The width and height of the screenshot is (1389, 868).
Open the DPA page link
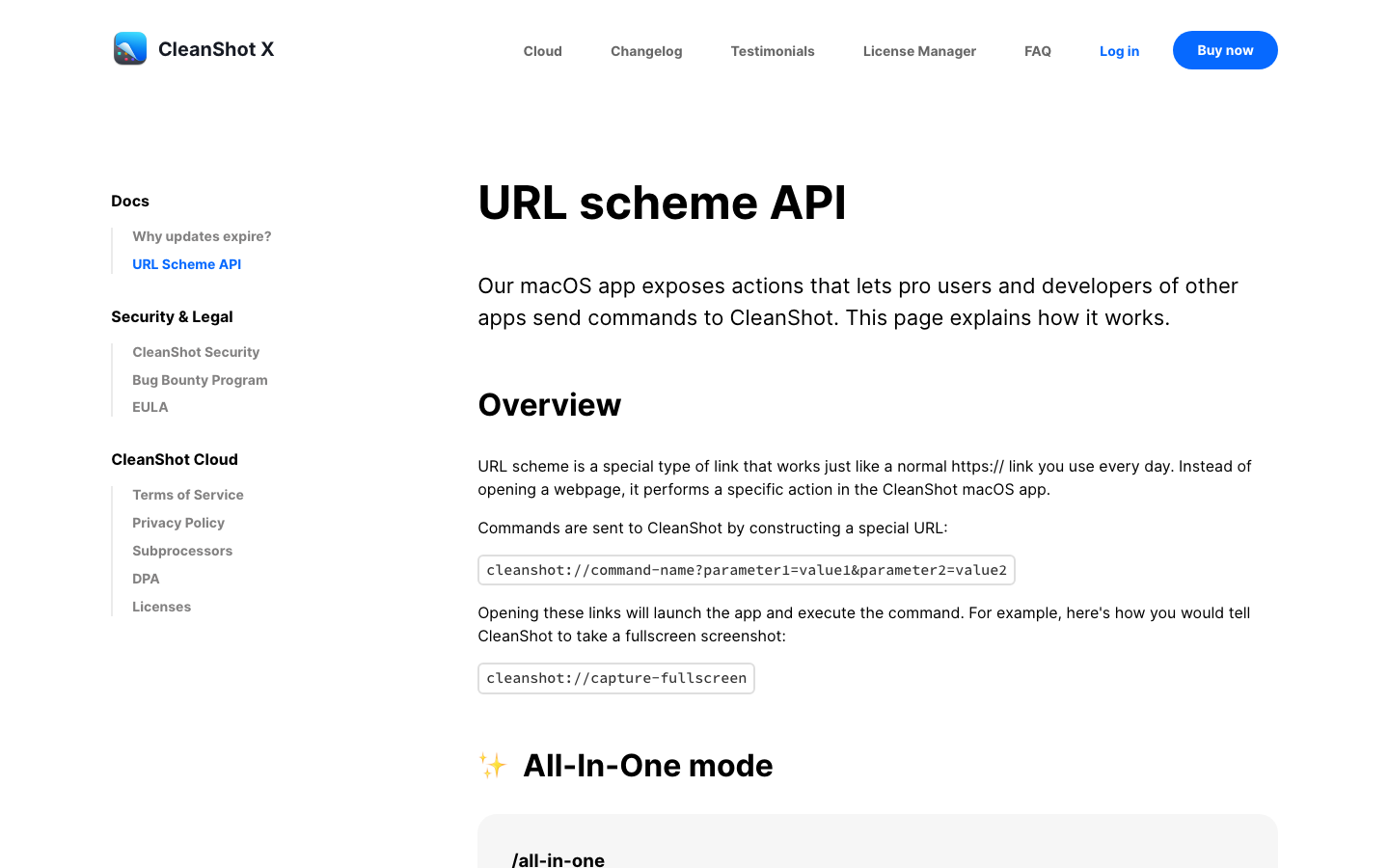(x=146, y=579)
